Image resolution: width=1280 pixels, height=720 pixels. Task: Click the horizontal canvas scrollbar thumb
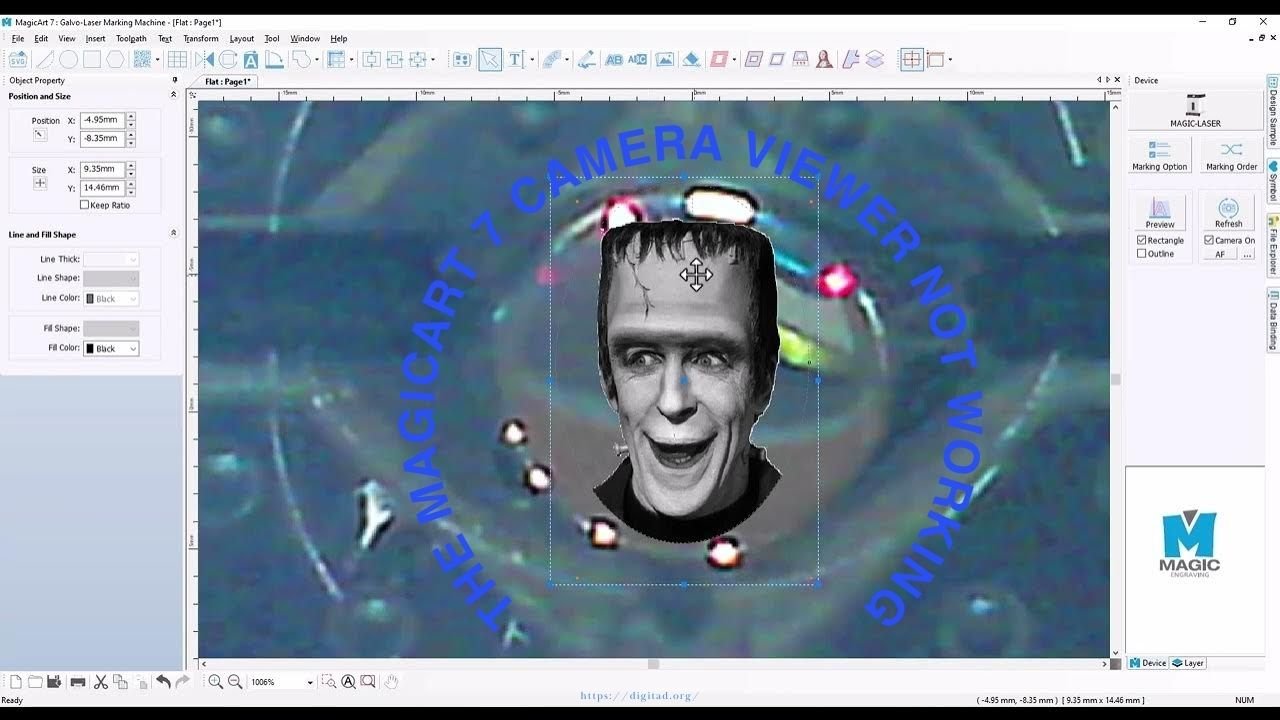tap(653, 664)
